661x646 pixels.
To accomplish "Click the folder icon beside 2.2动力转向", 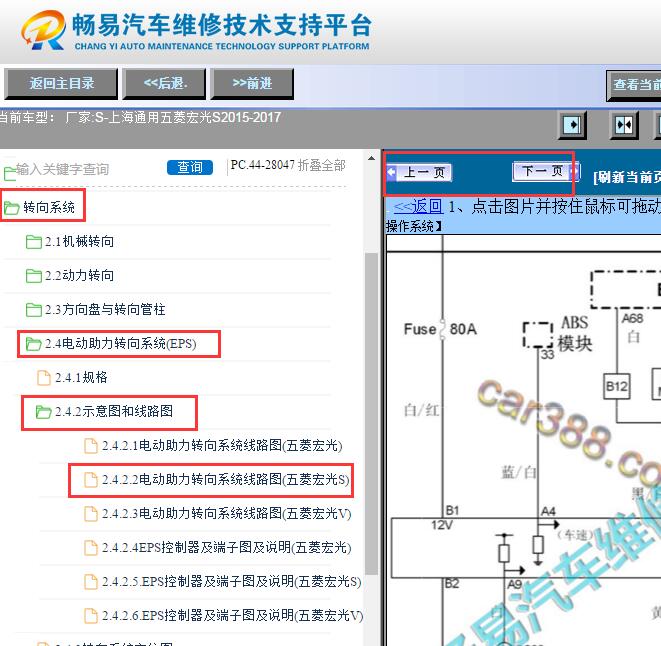I will point(33,276).
